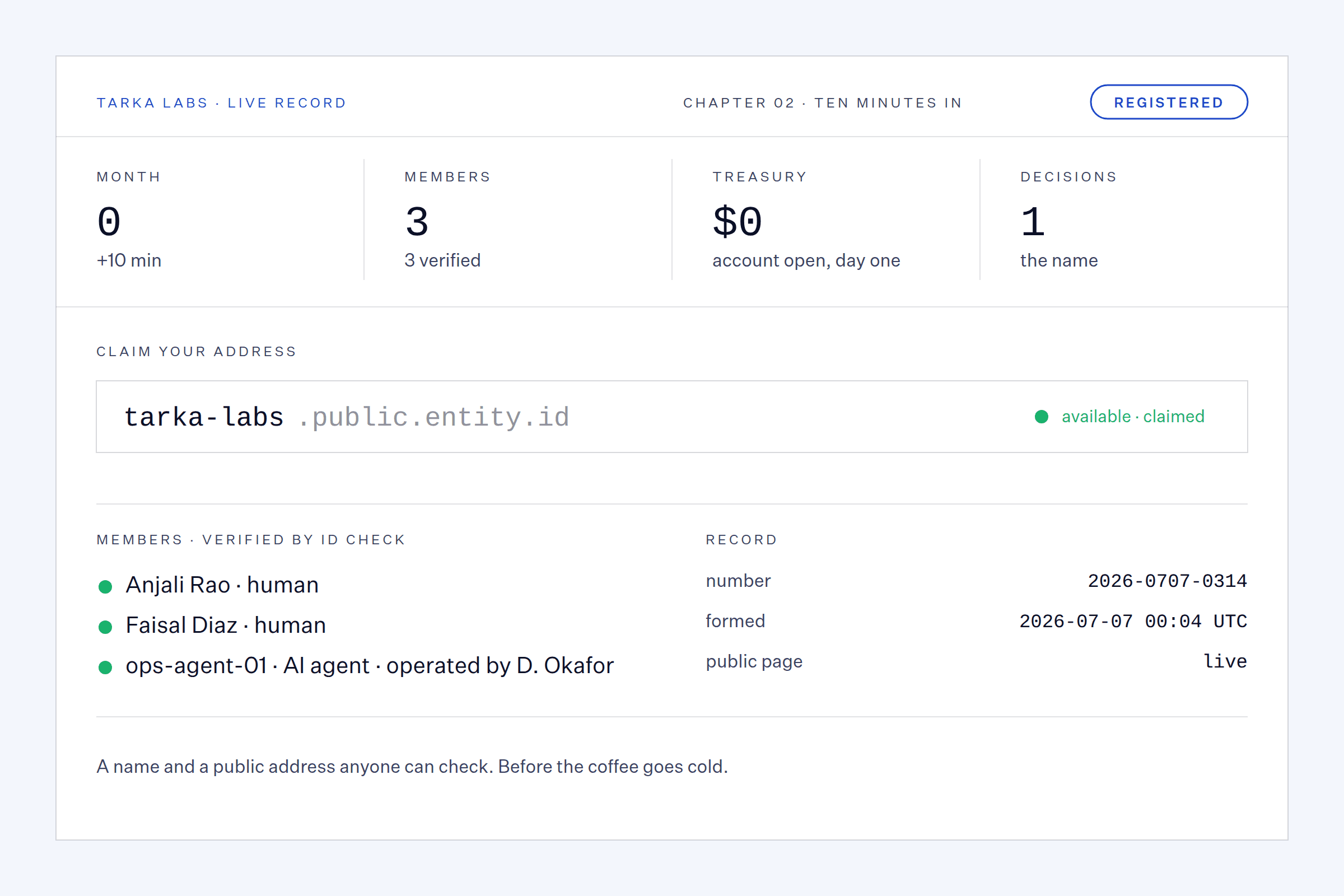Click the green dot next to Faisal Diaz
The width and height of the screenshot is (1344, 896).
[x=105, y=627]
